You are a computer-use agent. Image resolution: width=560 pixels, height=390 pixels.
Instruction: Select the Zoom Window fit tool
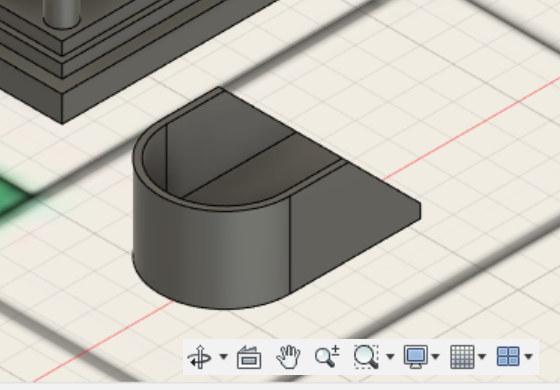click(x=366, y=356)
